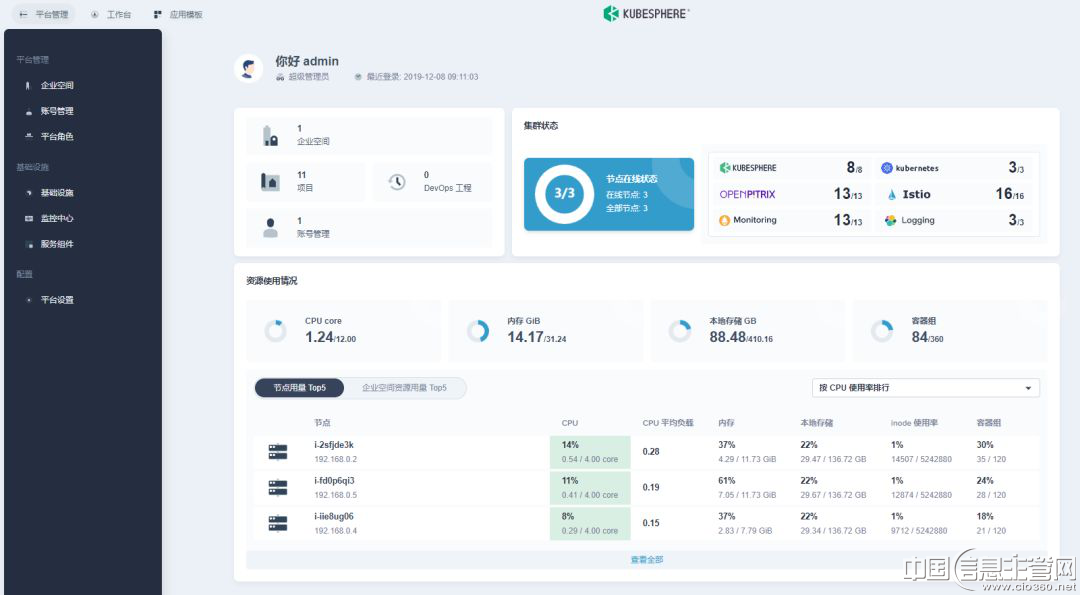
Task: Click IP address 192.168.0.5
Action: click(335, 495)
